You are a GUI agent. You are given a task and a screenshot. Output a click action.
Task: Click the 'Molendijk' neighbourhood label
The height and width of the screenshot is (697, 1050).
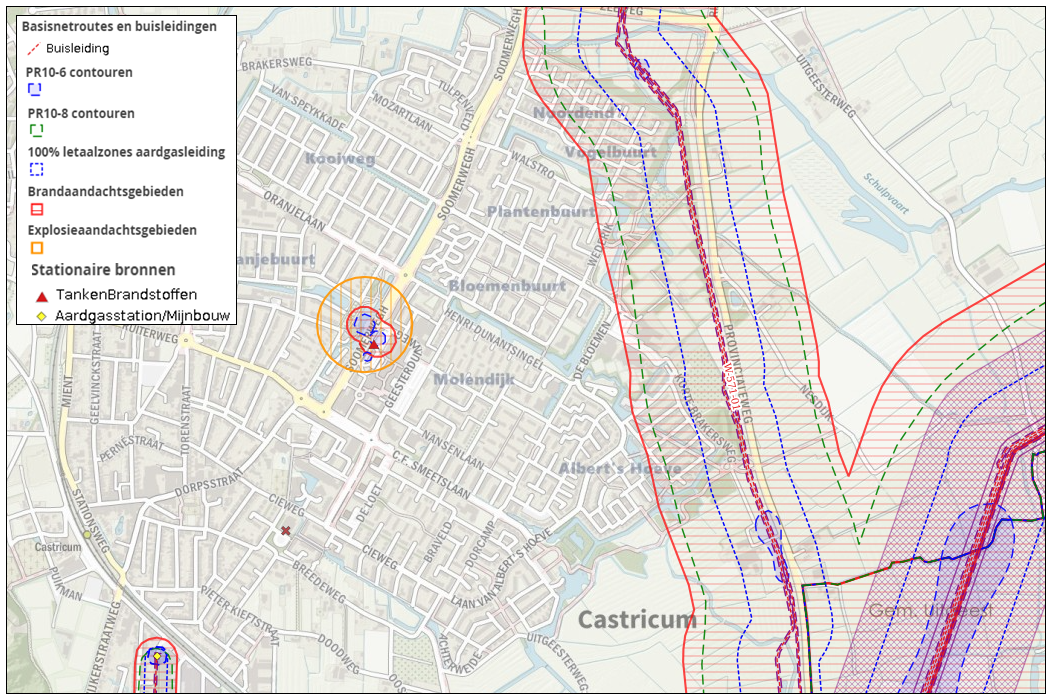click(x=474, y=380)
